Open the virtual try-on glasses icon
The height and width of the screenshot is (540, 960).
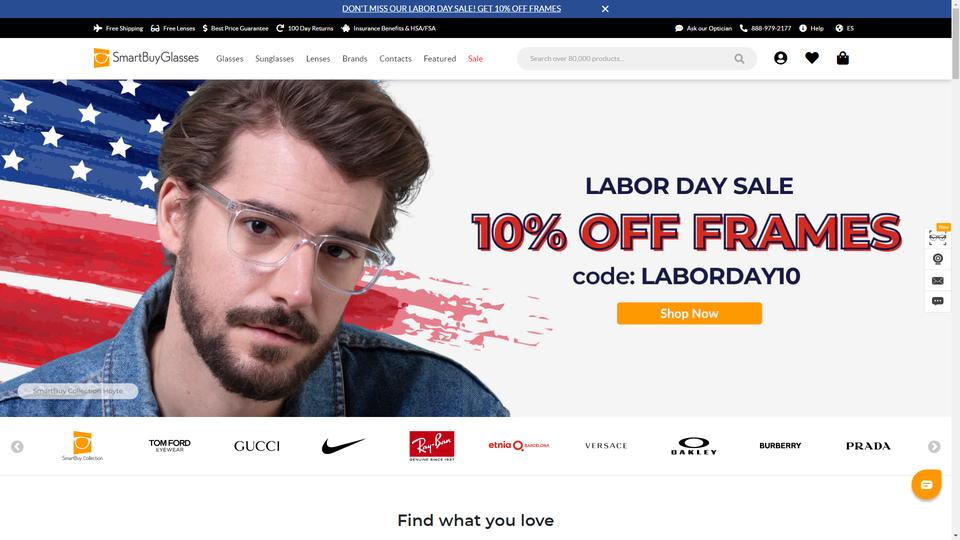pos(937,238)
